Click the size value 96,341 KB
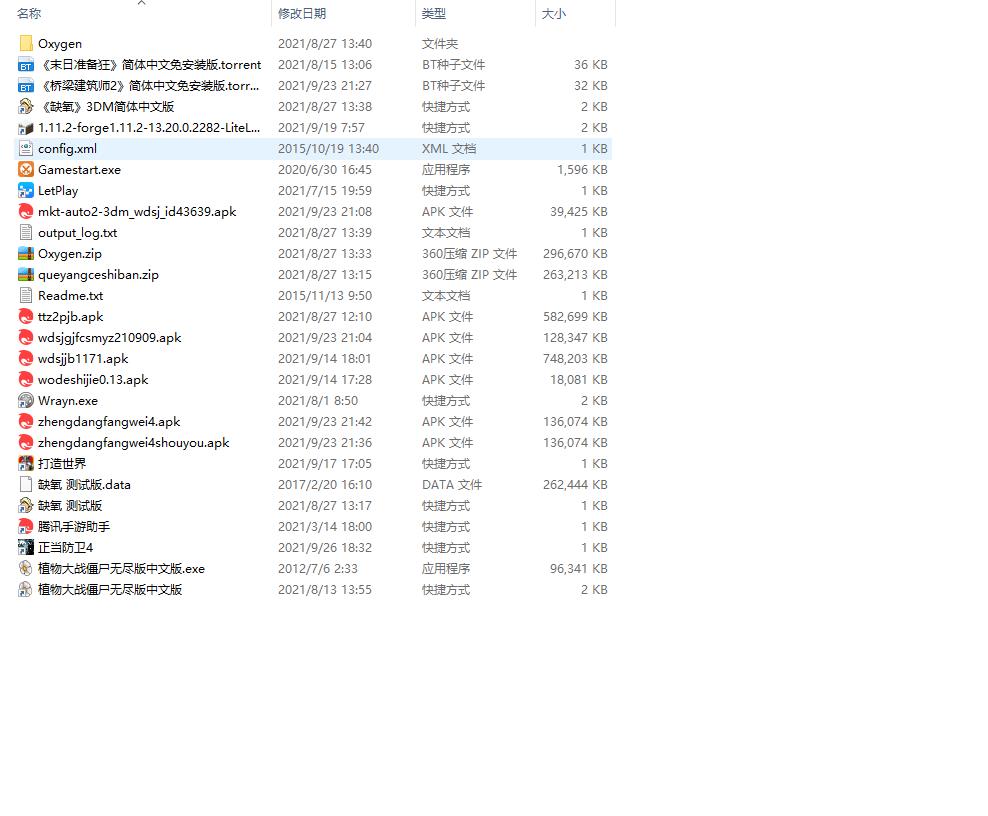The image size is (988, 816). (578, 568)
